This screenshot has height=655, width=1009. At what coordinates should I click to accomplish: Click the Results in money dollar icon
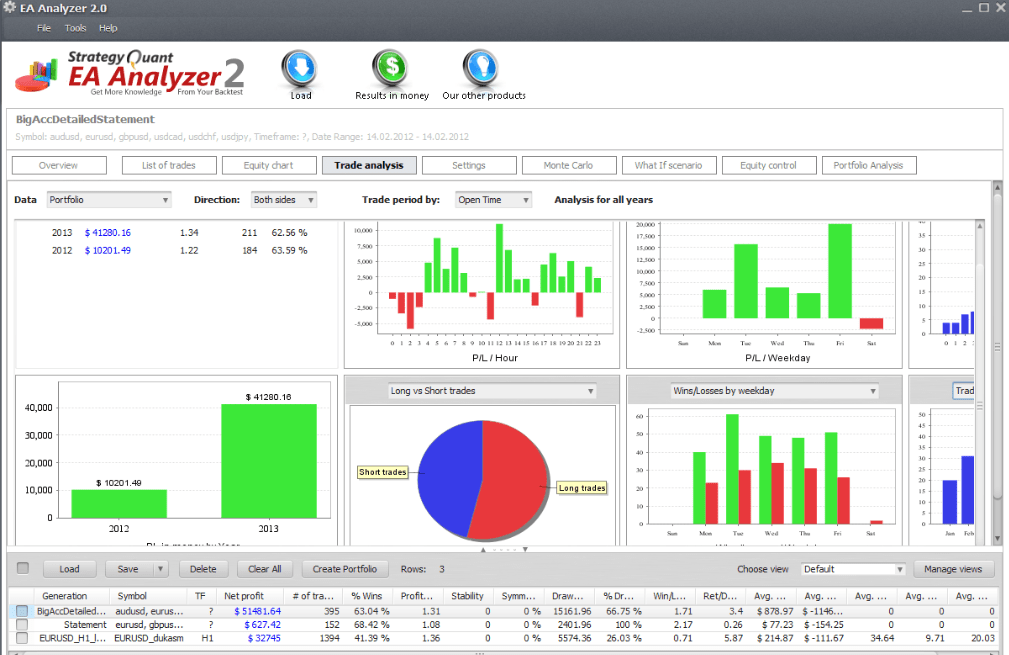pyautogui.click(x=391, y=68)
